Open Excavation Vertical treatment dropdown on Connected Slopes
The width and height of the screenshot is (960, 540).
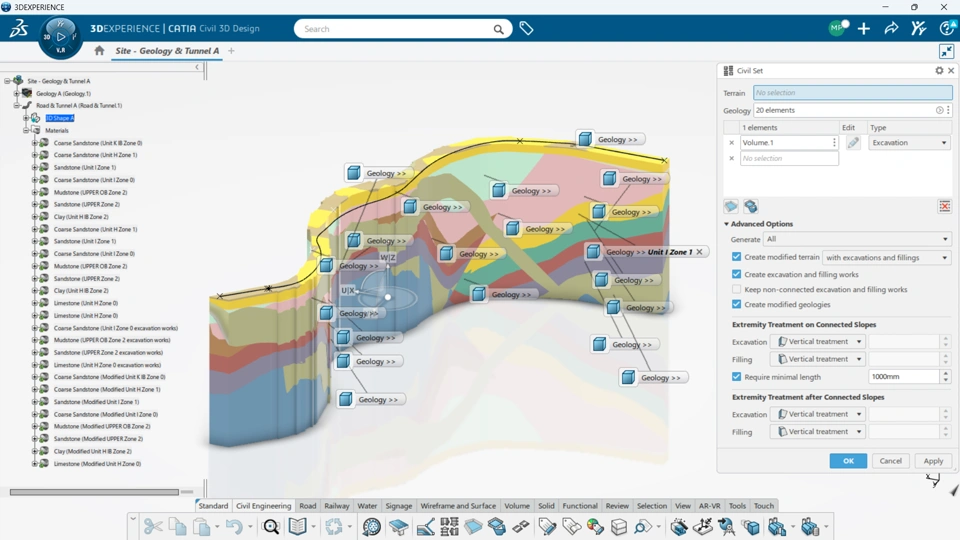[817, 342]
